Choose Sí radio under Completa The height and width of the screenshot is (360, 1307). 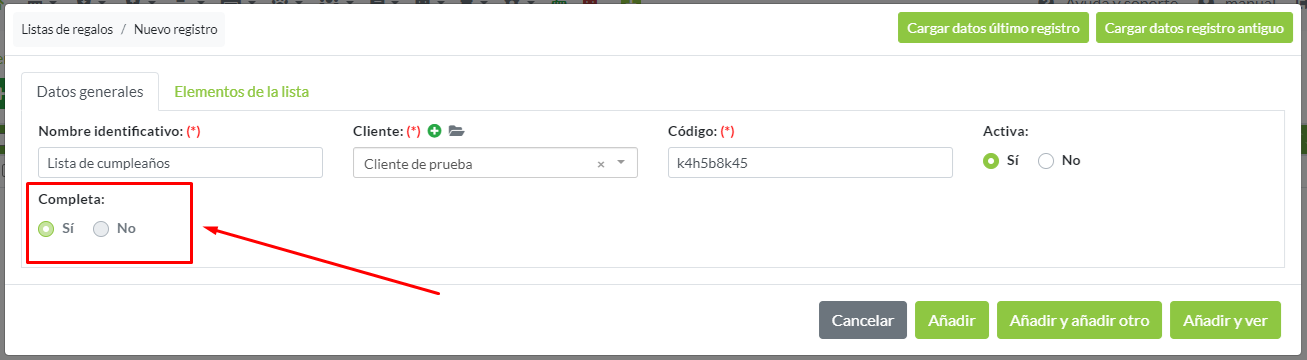click(x=46, y=228)
